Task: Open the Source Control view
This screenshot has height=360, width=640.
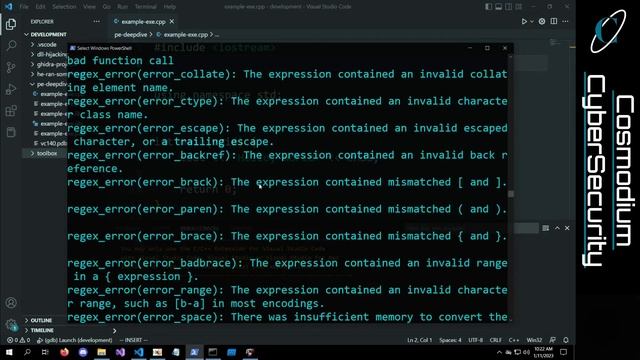Action: coord(11,67)
